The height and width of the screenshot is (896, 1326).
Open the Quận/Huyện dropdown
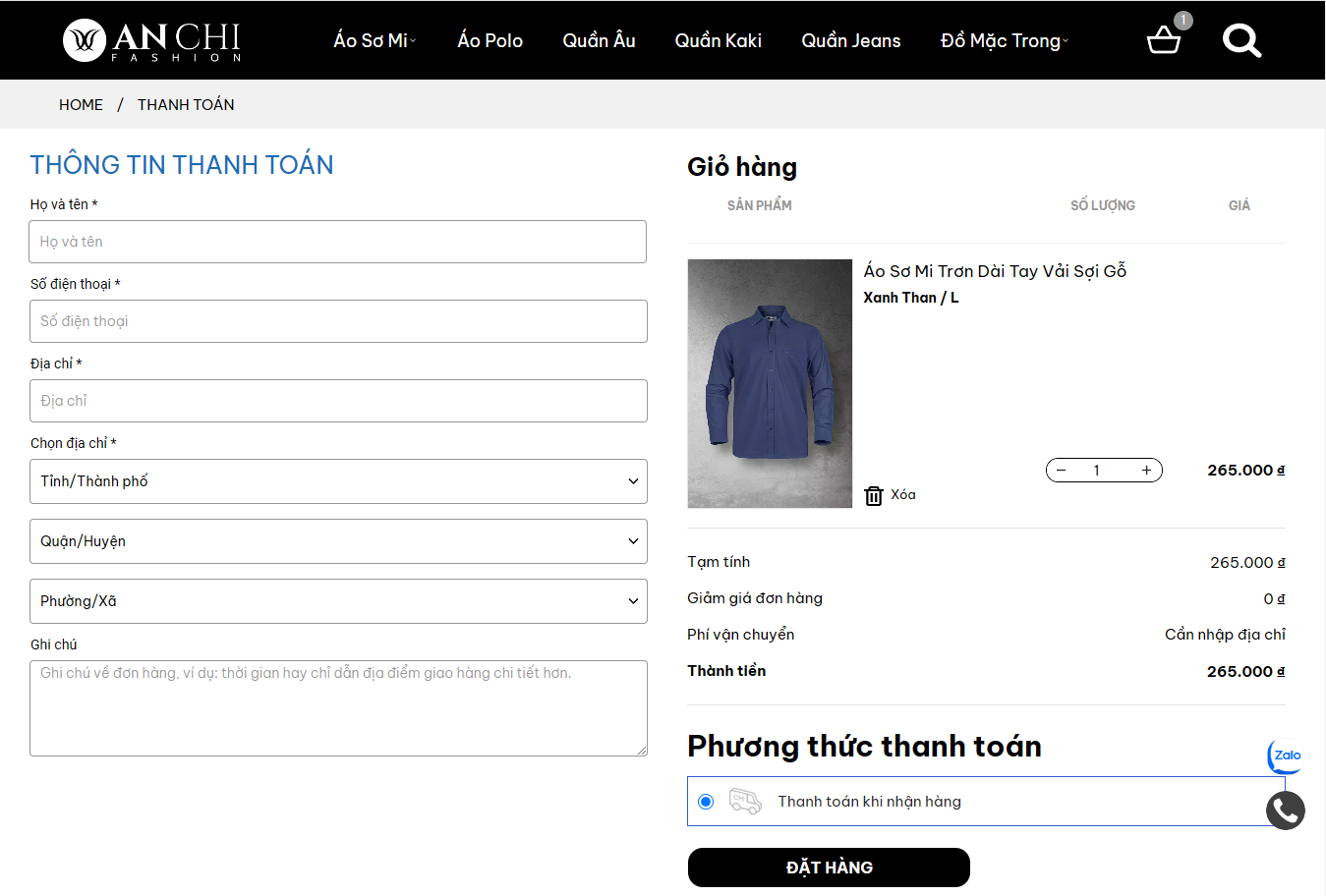tap(338, 541)
